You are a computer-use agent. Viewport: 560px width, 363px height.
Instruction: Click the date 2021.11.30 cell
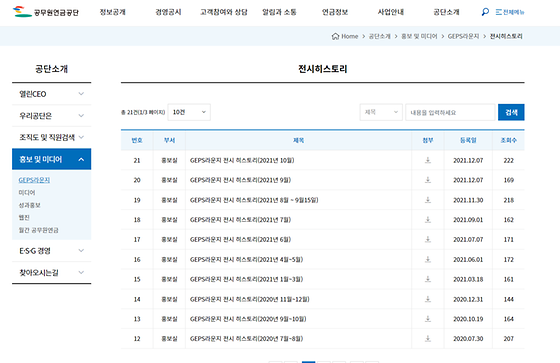(x=468, y=200)
